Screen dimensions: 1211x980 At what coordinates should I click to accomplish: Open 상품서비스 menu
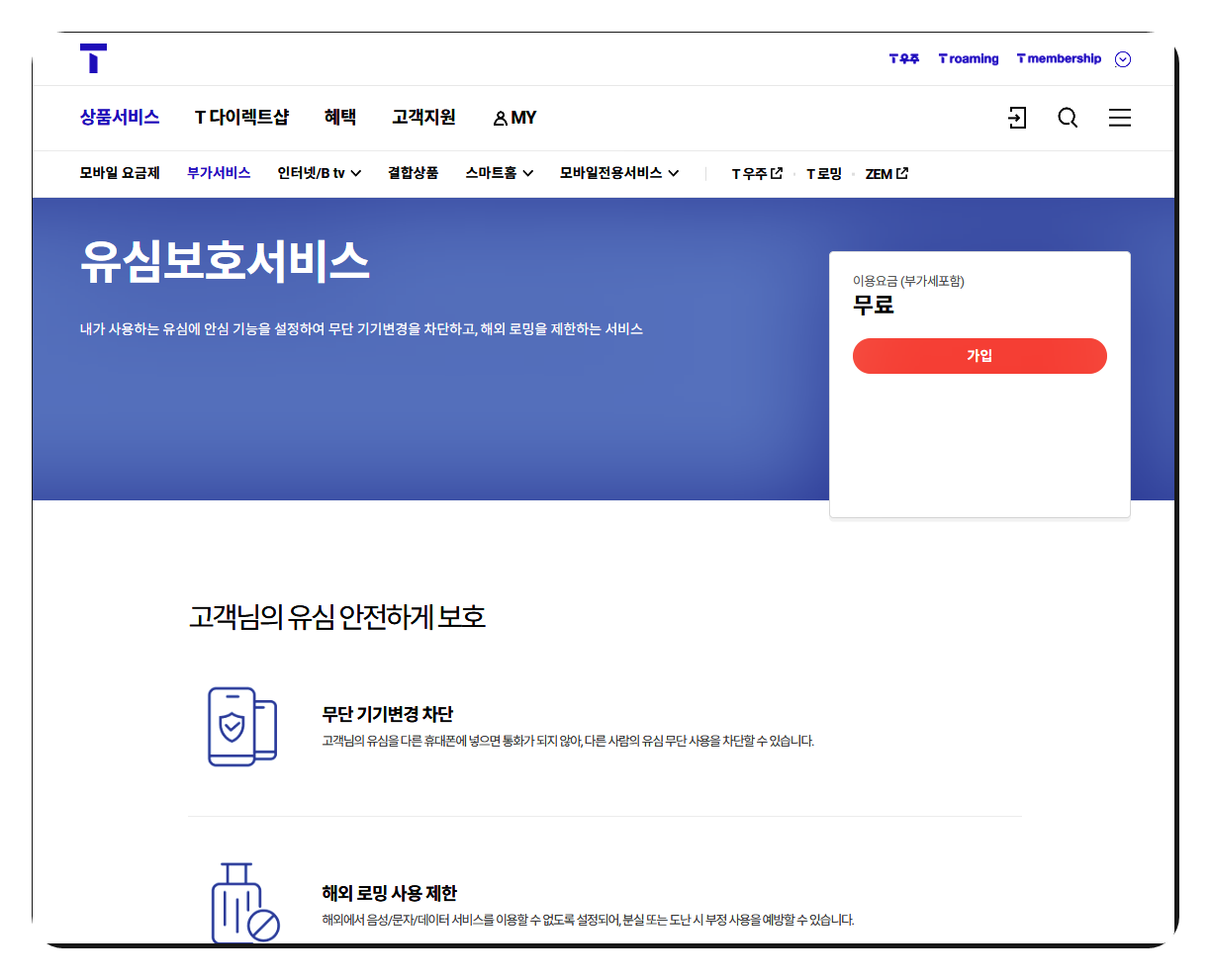click(x=120, y=118)
